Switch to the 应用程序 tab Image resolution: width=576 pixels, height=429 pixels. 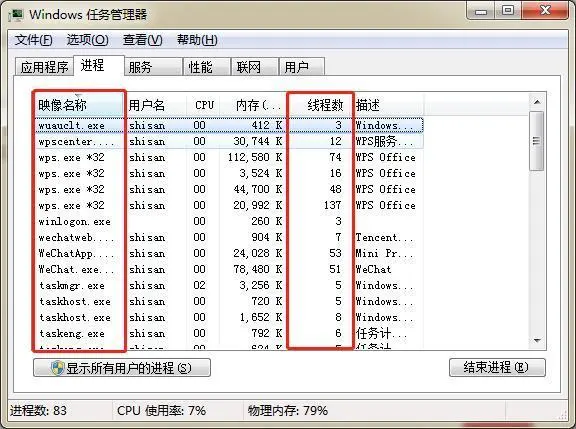(x=44, y=67)
